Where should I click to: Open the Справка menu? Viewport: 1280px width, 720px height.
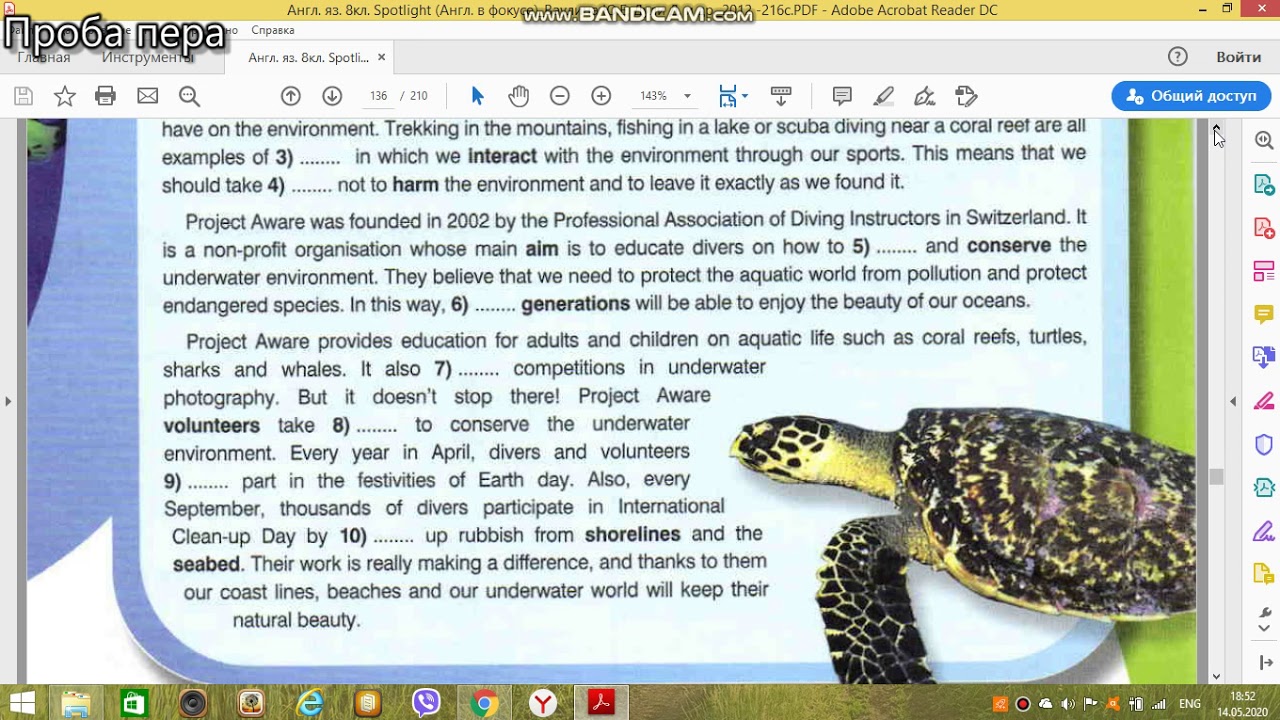click(x=273, y=30)
